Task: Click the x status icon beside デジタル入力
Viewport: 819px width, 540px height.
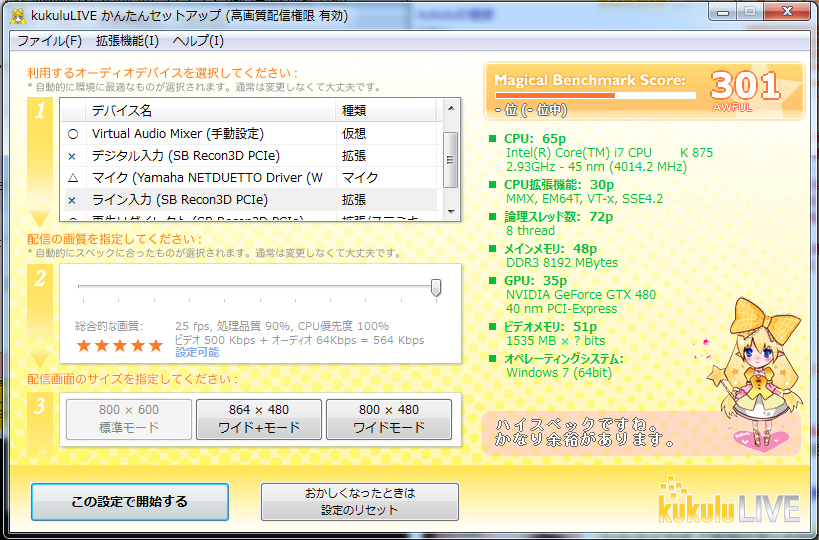Action: (72, 156)
